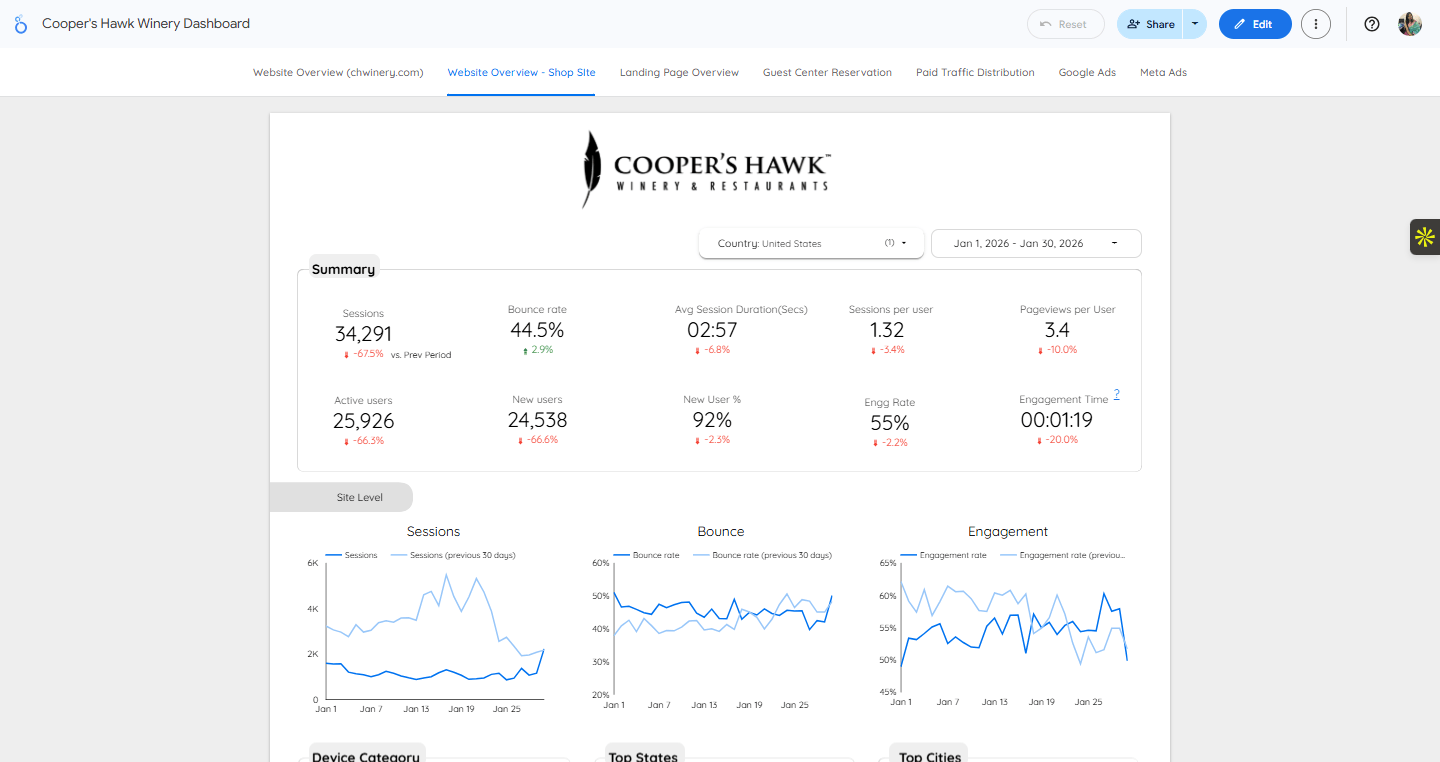Screen dimensions: 1440x762
Task: Click the Reset button
Action: click(1065, 24)
